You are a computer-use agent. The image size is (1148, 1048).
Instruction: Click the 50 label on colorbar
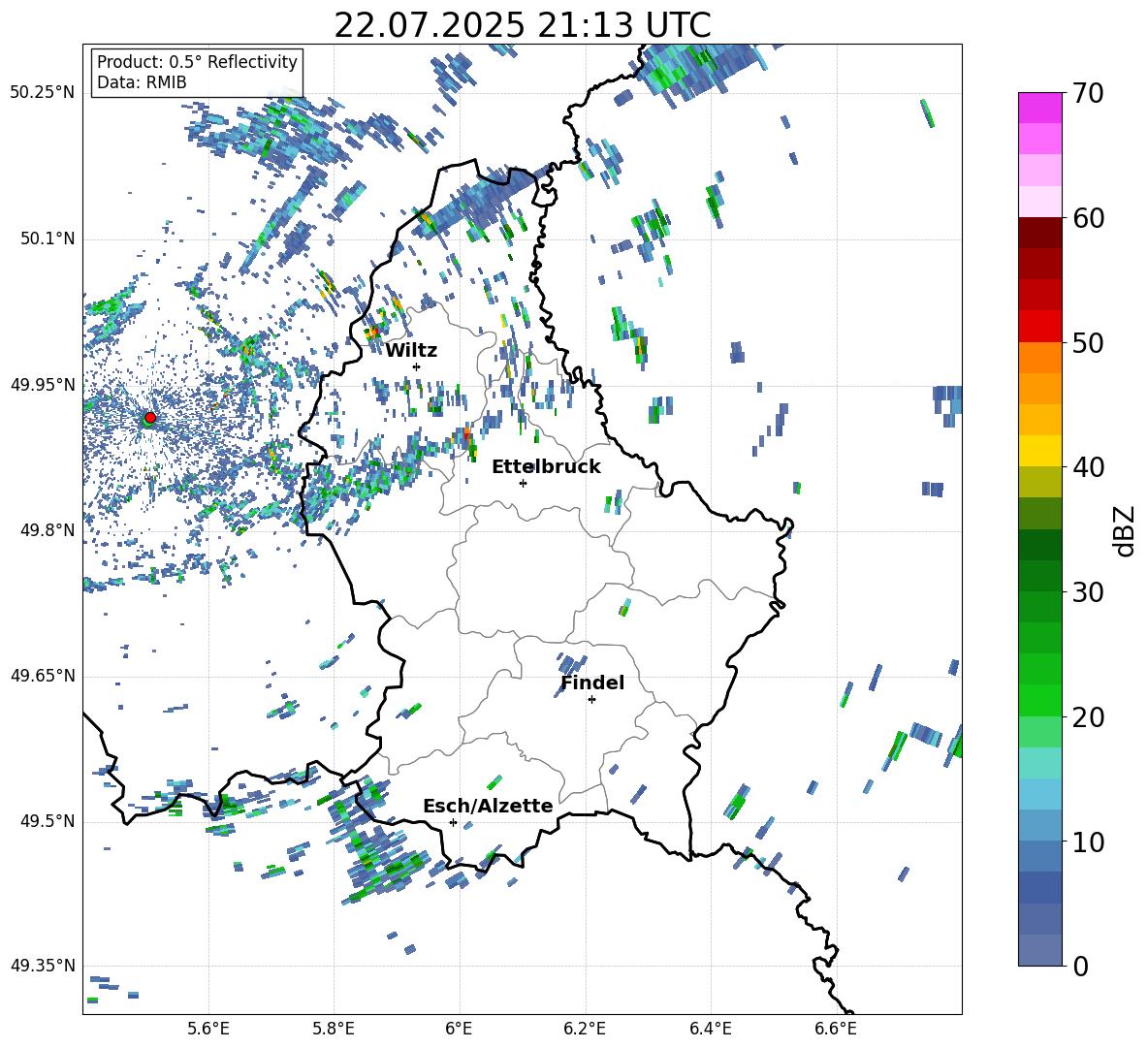(x=1088, y=342)
